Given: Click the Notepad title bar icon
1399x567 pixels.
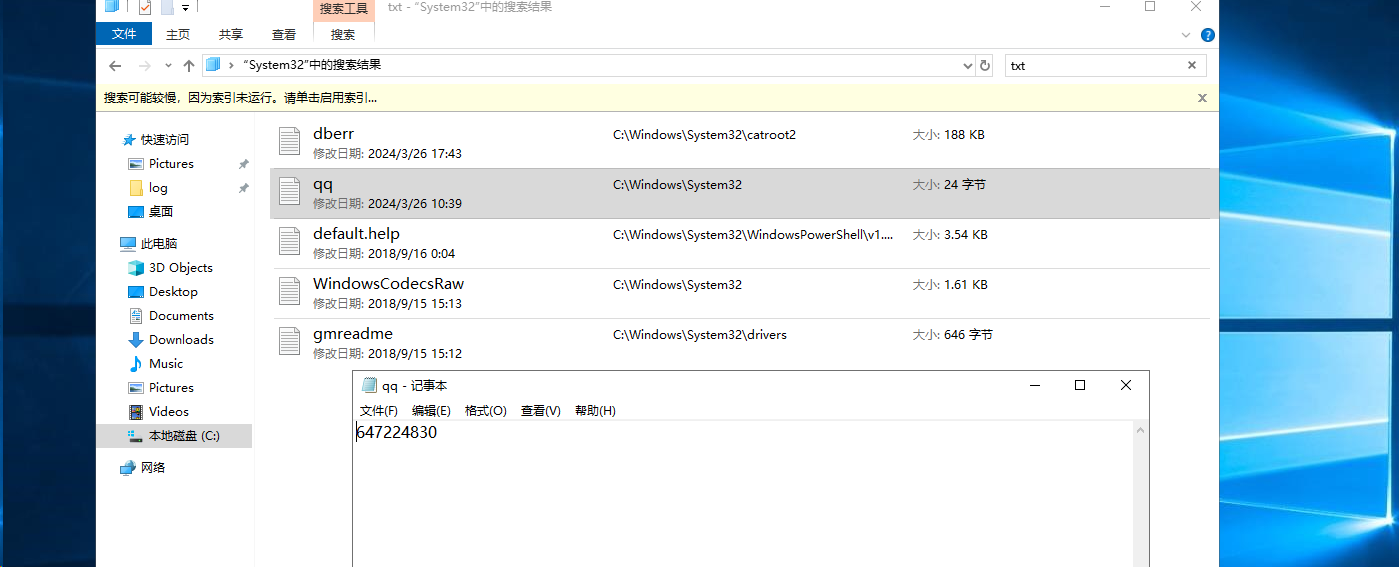Looking at the screenshot, I should [x=369, y=386].
